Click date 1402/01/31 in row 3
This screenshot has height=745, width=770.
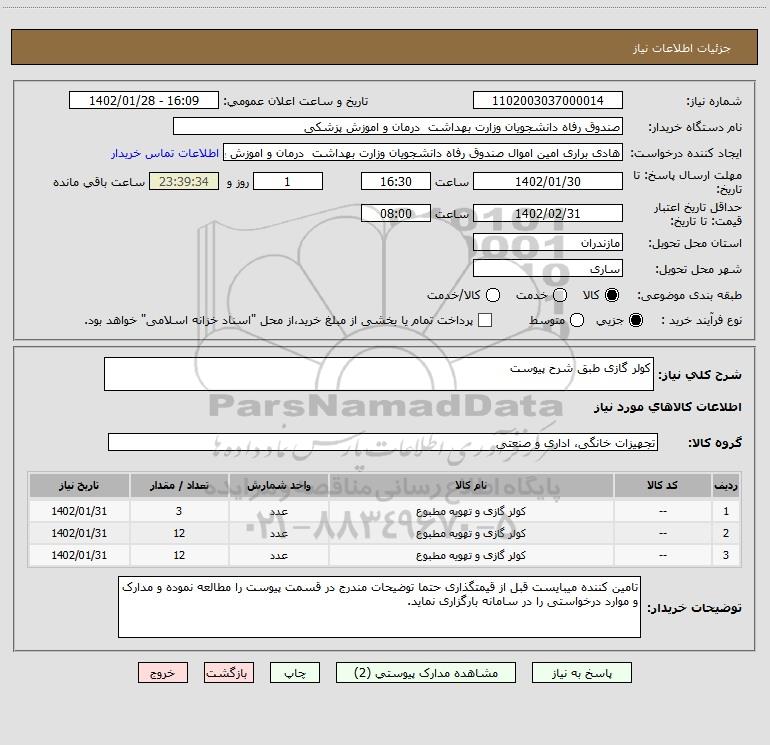pos(79,555)
